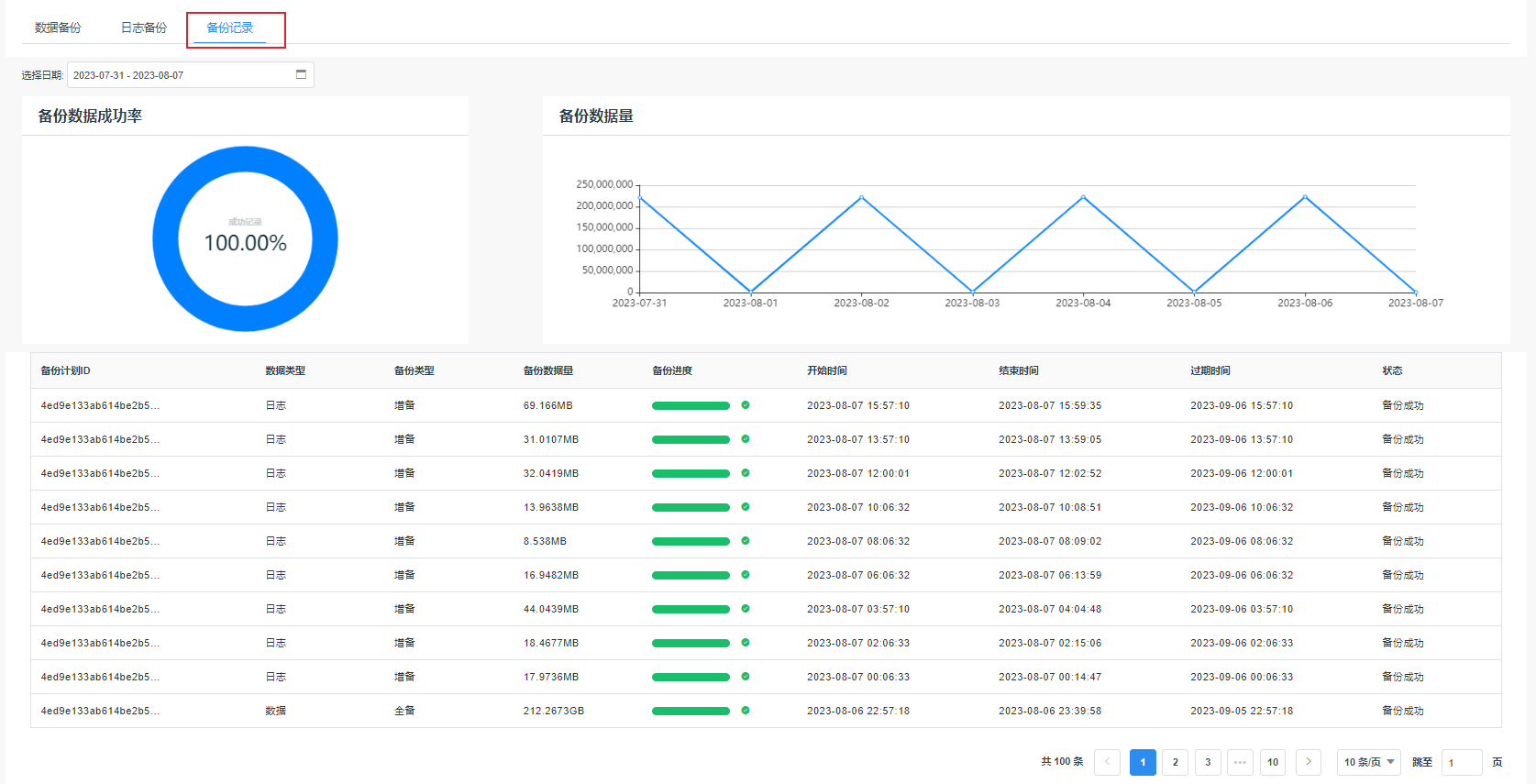The width and height of the screenshot is (1536, 784).
Task: Click start time 2023-08-07 15:57:10
Action: pos(858,405)
